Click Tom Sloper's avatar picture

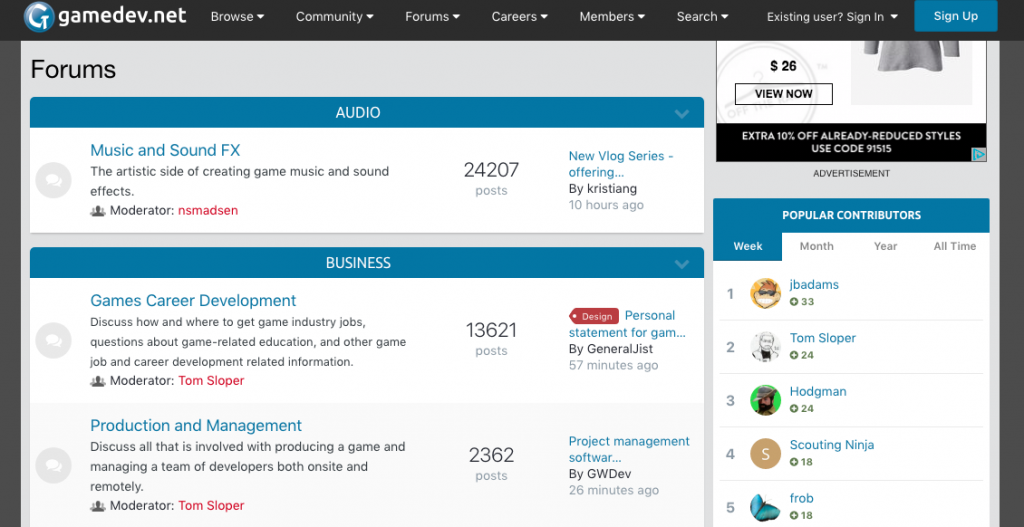pyautogui.click(x=765, y=347)
